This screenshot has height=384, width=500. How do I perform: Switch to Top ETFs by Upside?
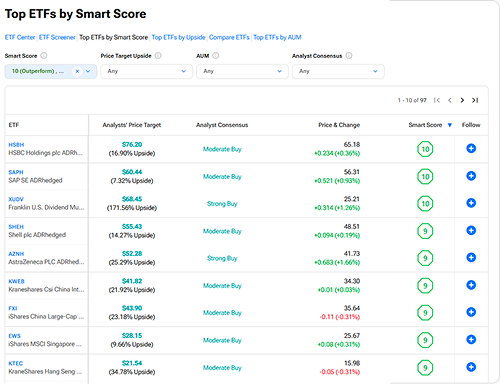[178, 37]
